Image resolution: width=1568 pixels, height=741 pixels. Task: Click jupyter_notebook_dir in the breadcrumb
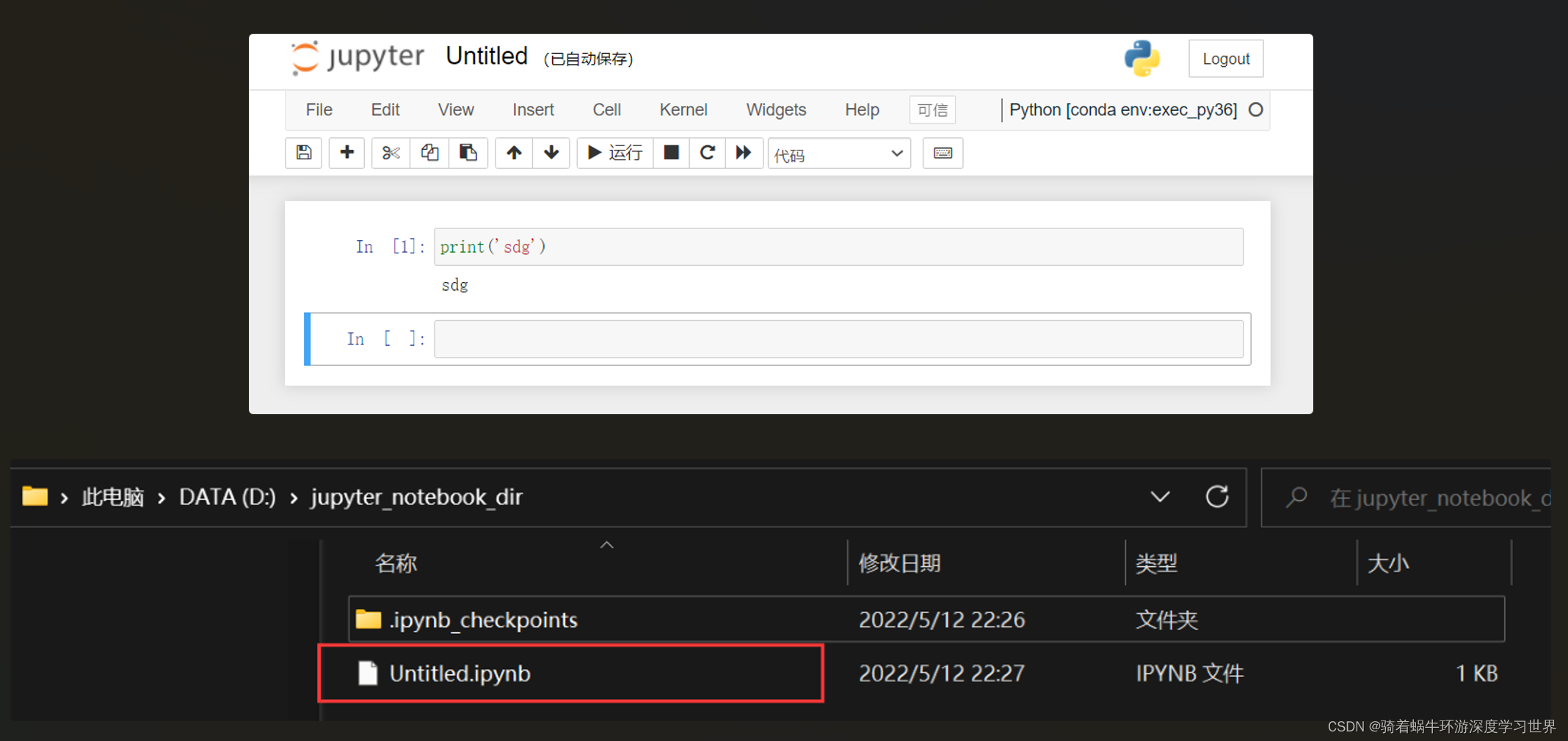pyautogui.click(x=416, y=497)
